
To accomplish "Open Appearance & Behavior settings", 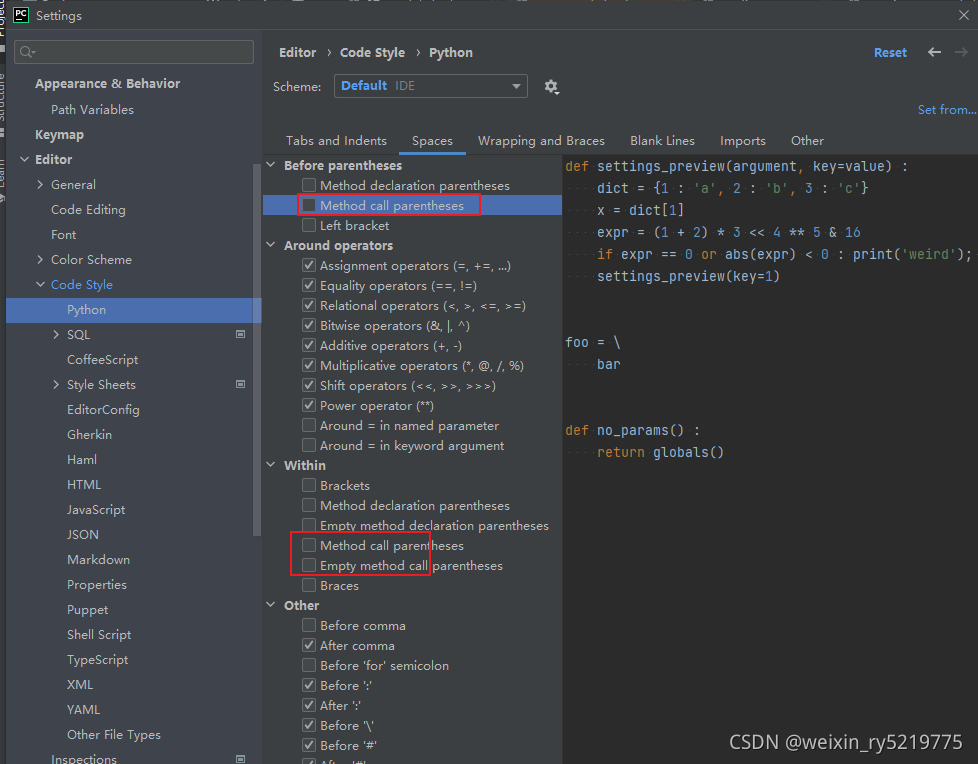I will pos(107,84).
